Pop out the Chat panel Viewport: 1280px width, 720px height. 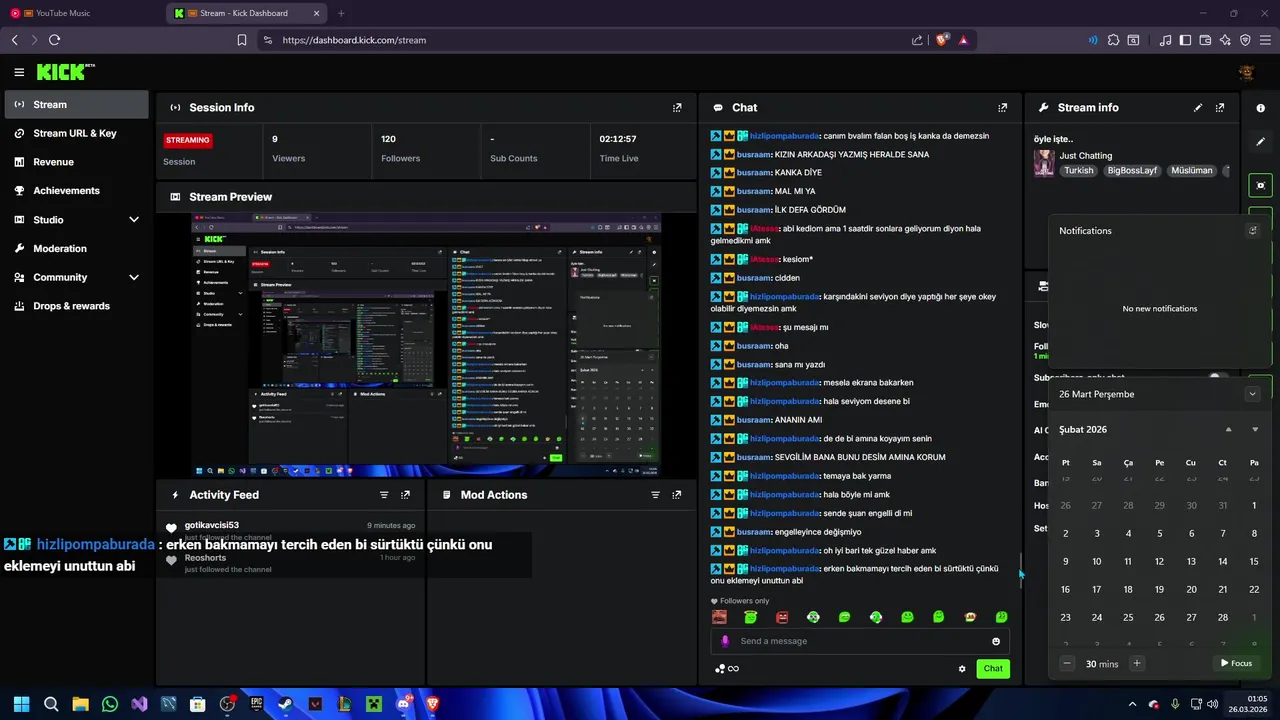[1003, 108]
